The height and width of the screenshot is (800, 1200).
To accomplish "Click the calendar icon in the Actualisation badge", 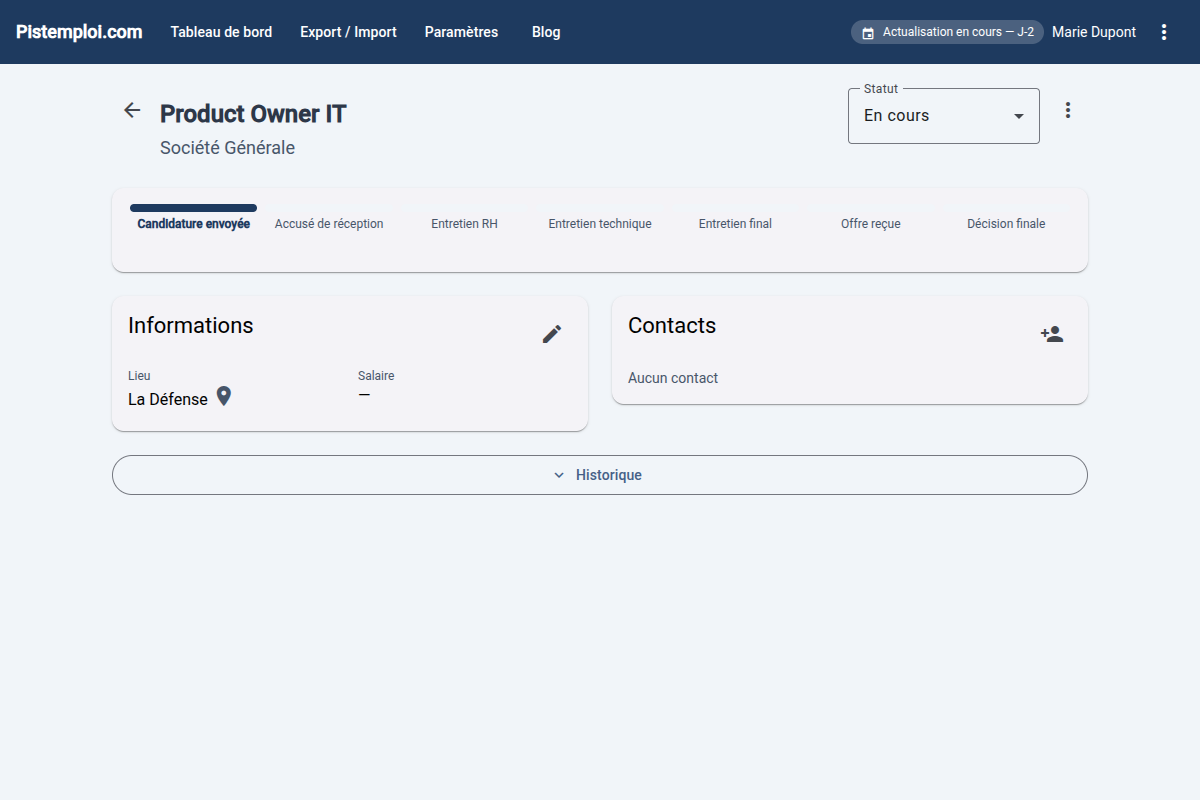I will (x=868, y=33).
